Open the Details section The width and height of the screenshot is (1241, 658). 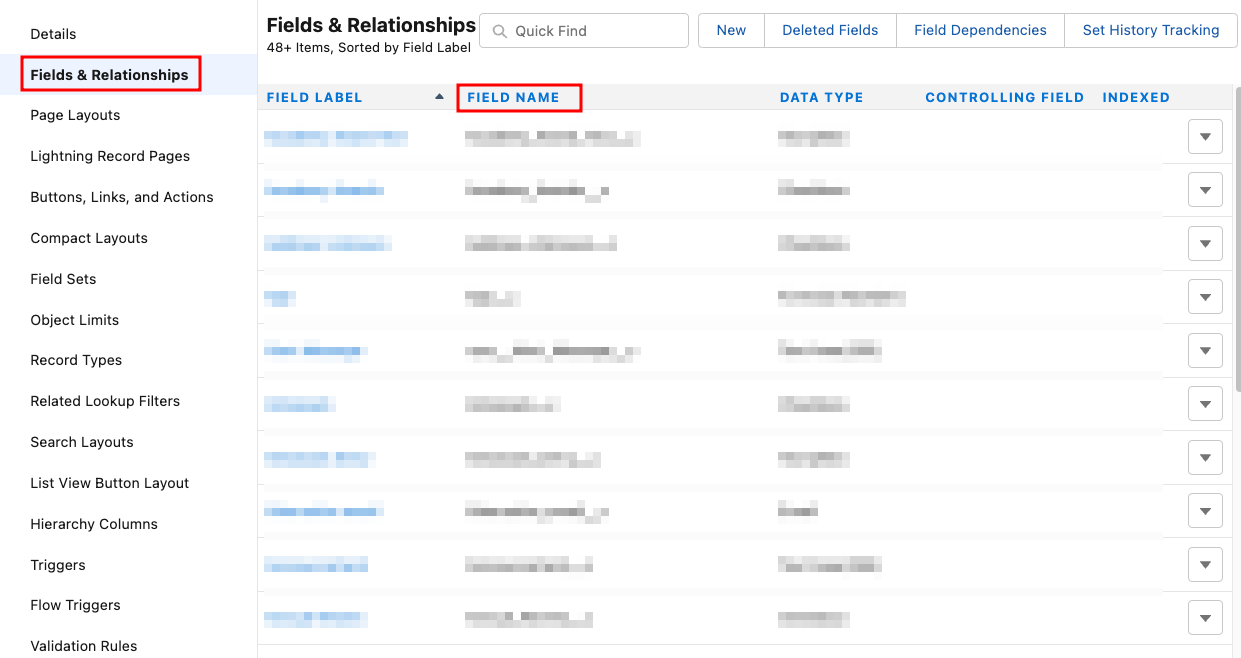coord(53,34)
